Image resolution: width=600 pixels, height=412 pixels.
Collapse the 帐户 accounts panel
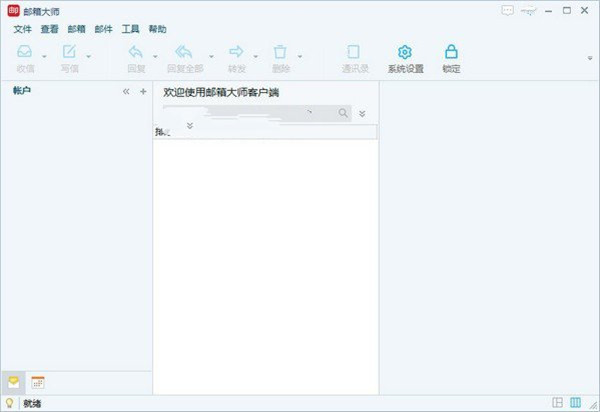[x=126, y=91]
